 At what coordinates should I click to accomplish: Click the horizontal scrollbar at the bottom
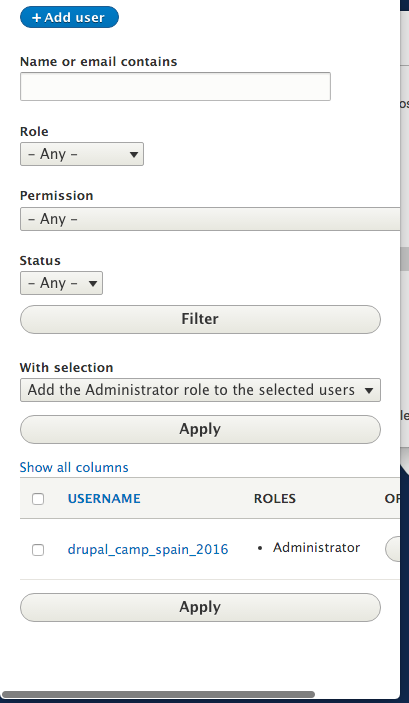click(x=158, y=694)
